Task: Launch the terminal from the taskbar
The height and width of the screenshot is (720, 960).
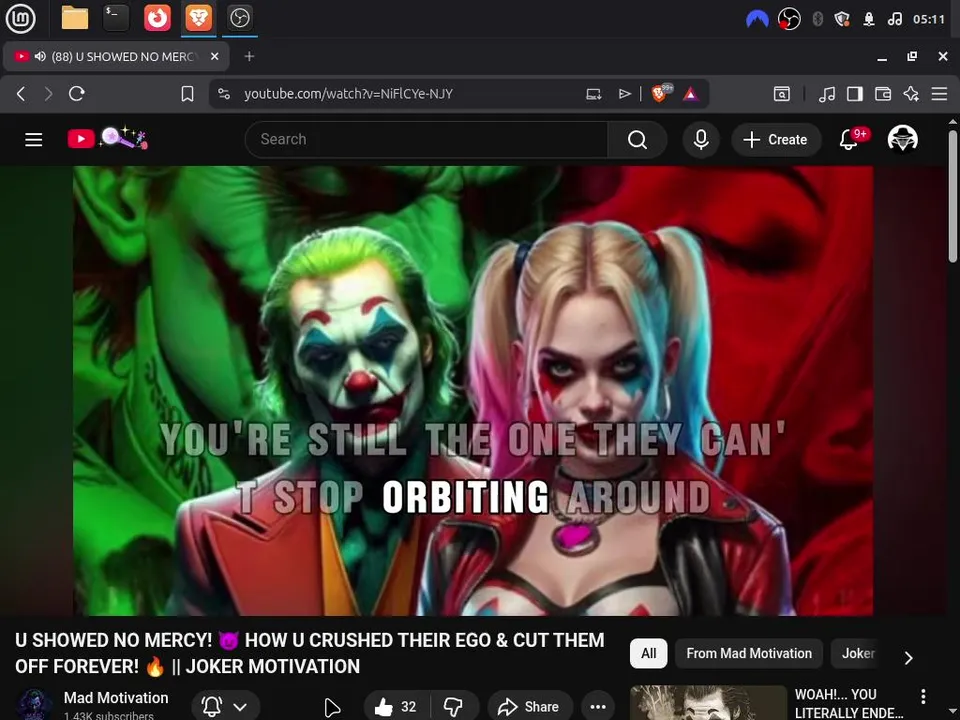Action: coord(116,18)
